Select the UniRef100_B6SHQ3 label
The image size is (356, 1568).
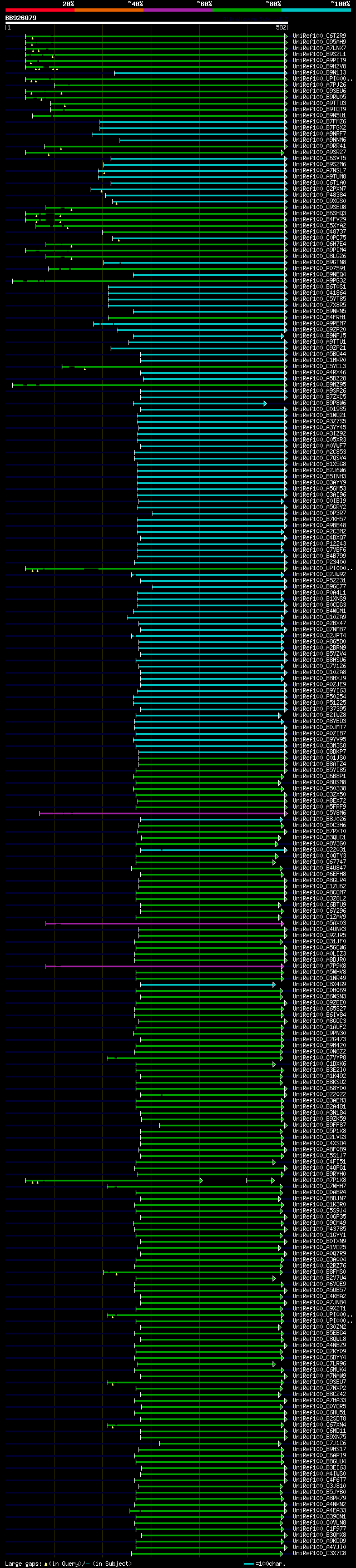click(x=319, y=214)
